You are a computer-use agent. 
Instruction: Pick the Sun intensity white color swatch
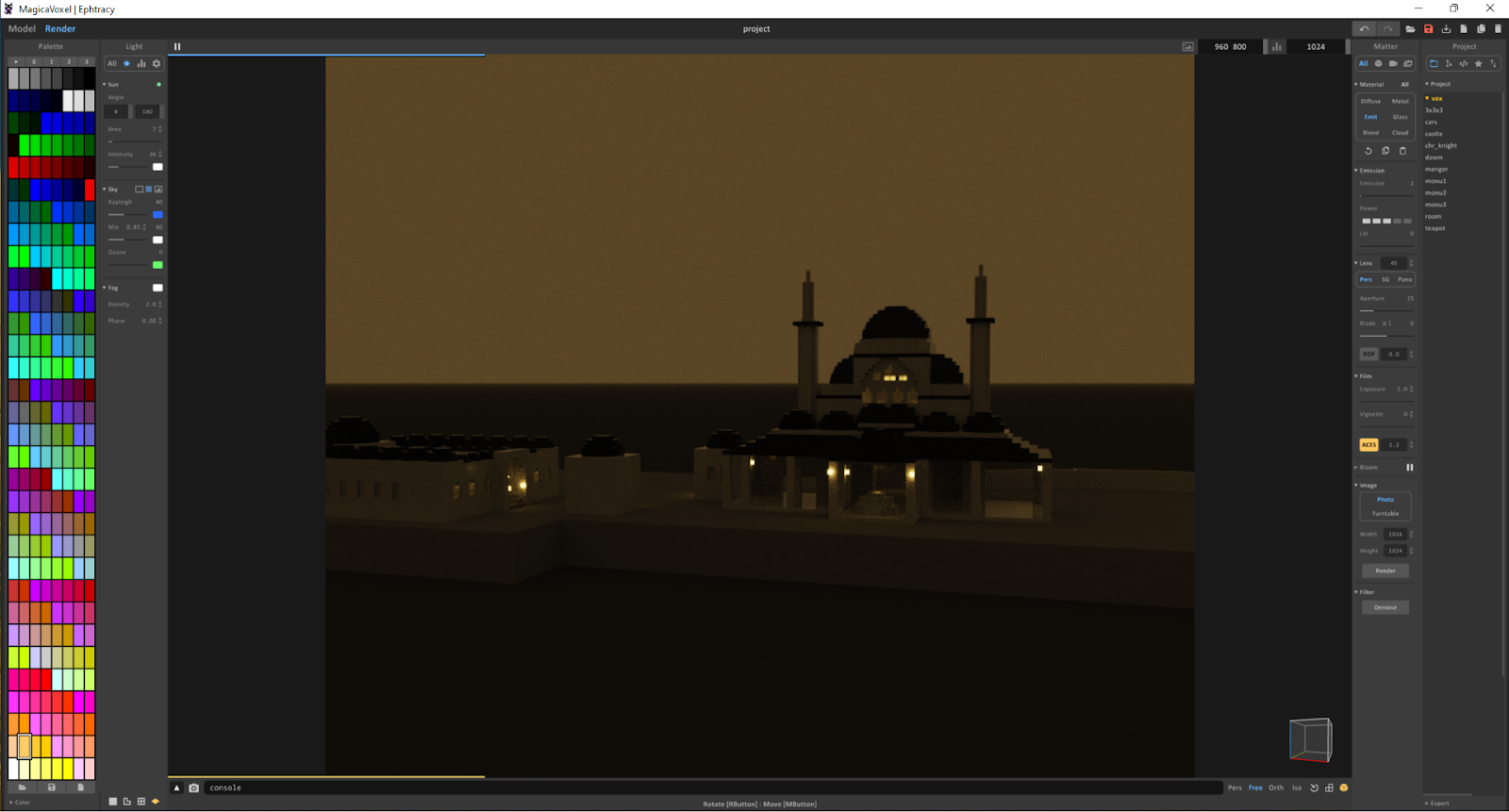click(x=158, y=167)
